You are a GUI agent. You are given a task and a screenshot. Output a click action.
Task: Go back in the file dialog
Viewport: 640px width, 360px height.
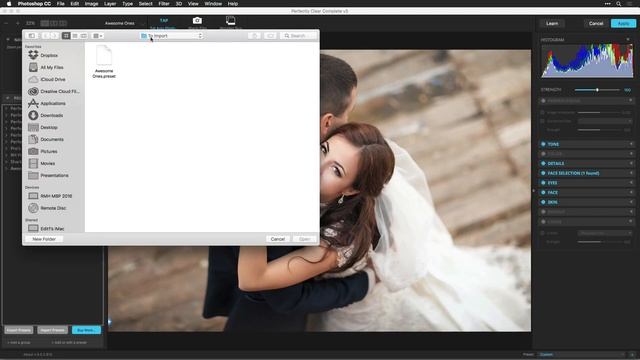click(45, 36)
